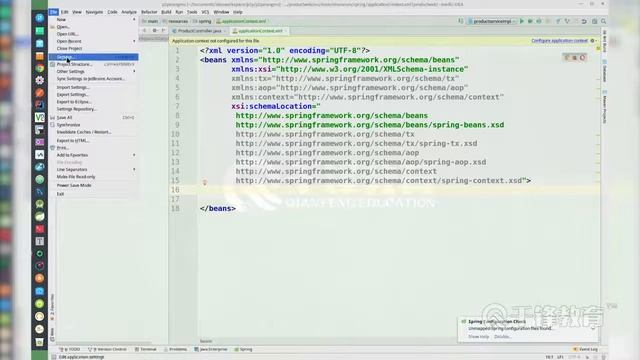Choose Project Structure in the File menu

[93, 64]
